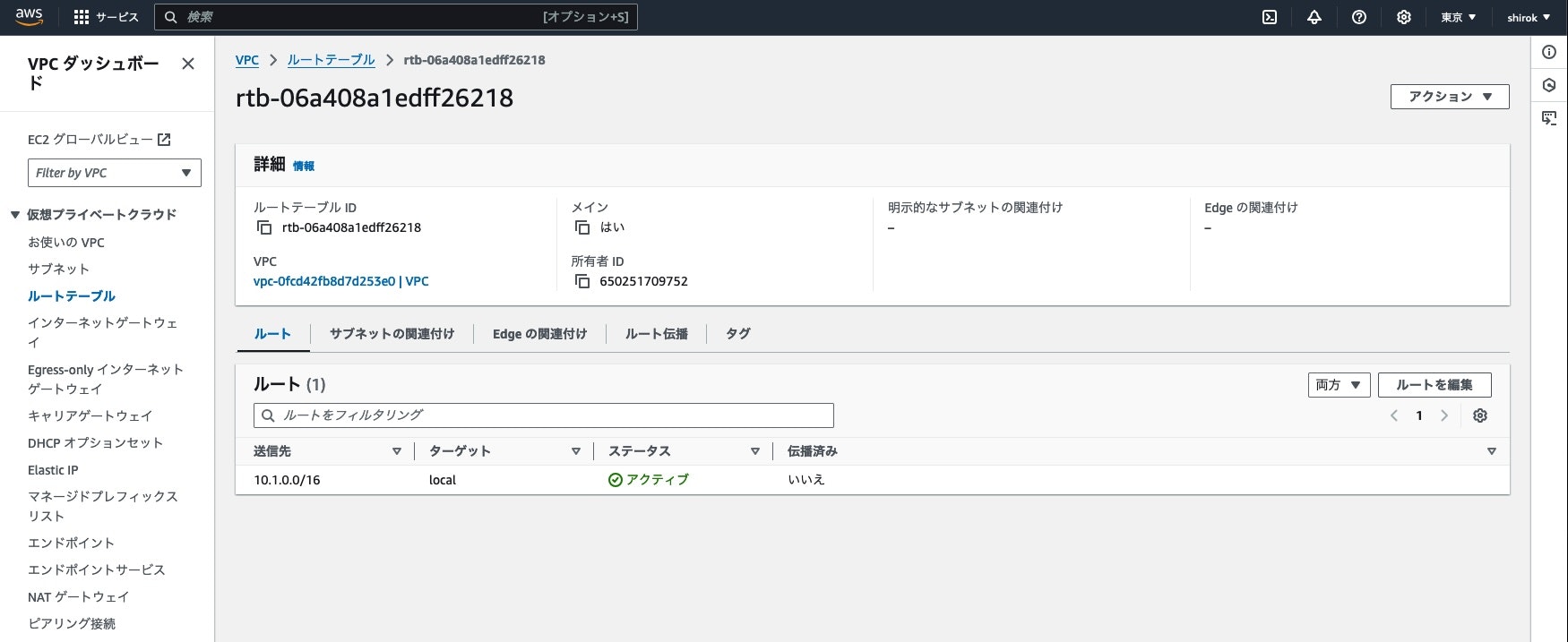The image size is (1568, 642).
Task: Open the notifications bell
Action: [x=1314, y=17]
